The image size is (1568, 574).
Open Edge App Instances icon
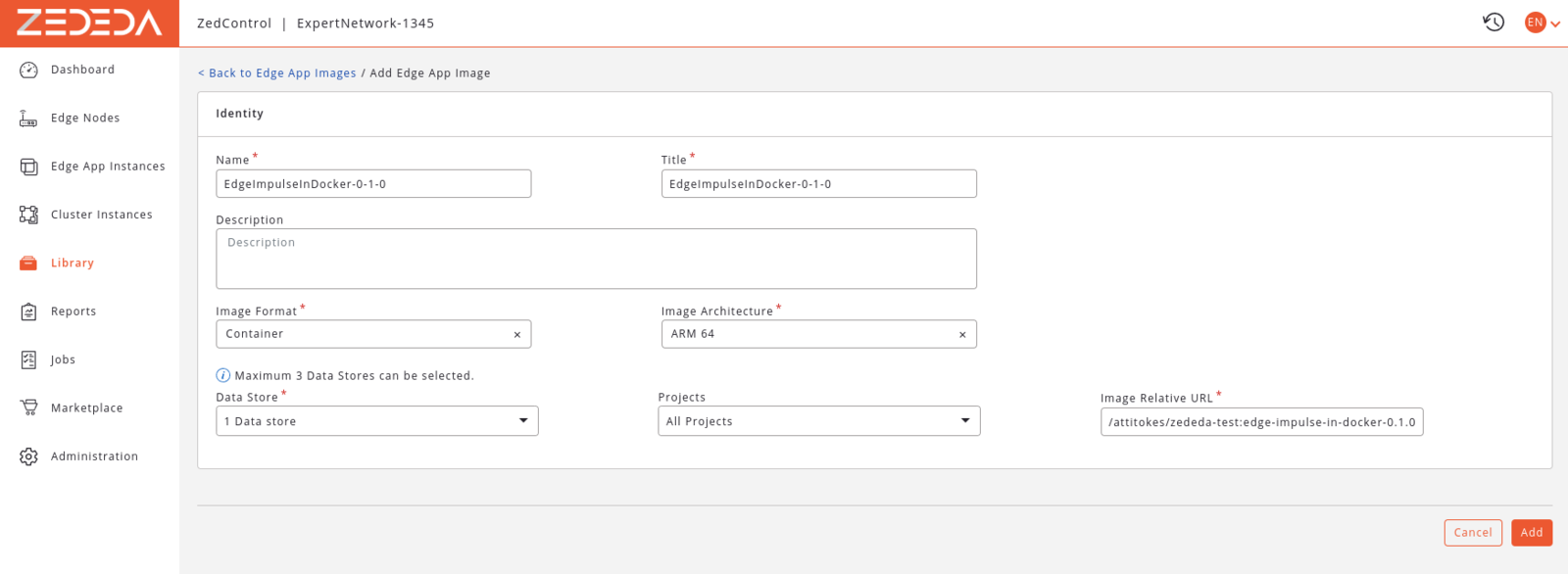point(28,167)
